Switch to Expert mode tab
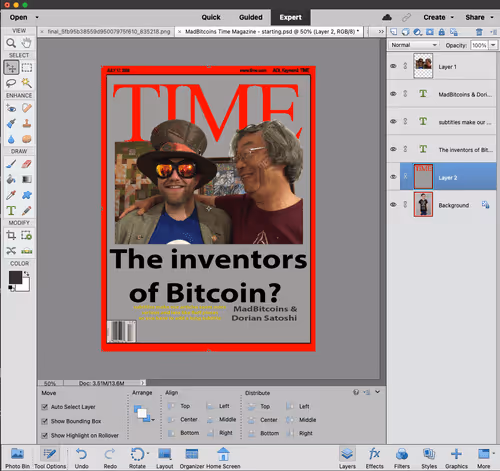This screenshot has height=471, width=500. (290, 17)
